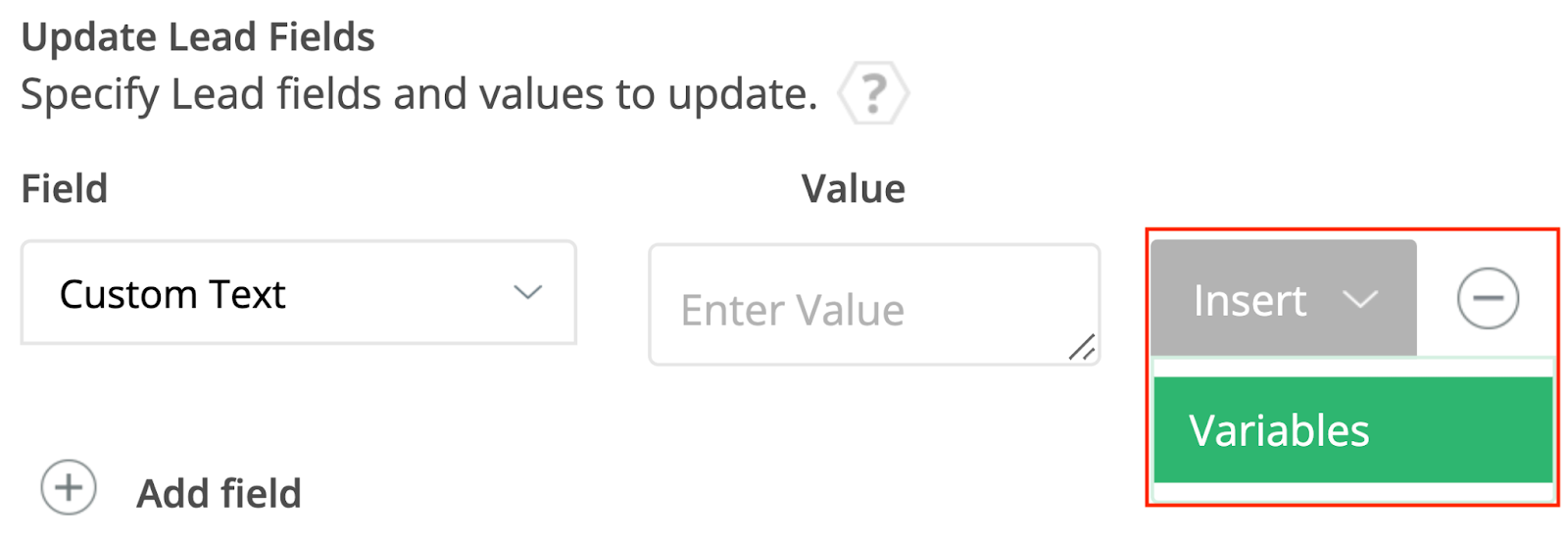Click the Field column label
1568x543 pixels.
click(65, 188)
